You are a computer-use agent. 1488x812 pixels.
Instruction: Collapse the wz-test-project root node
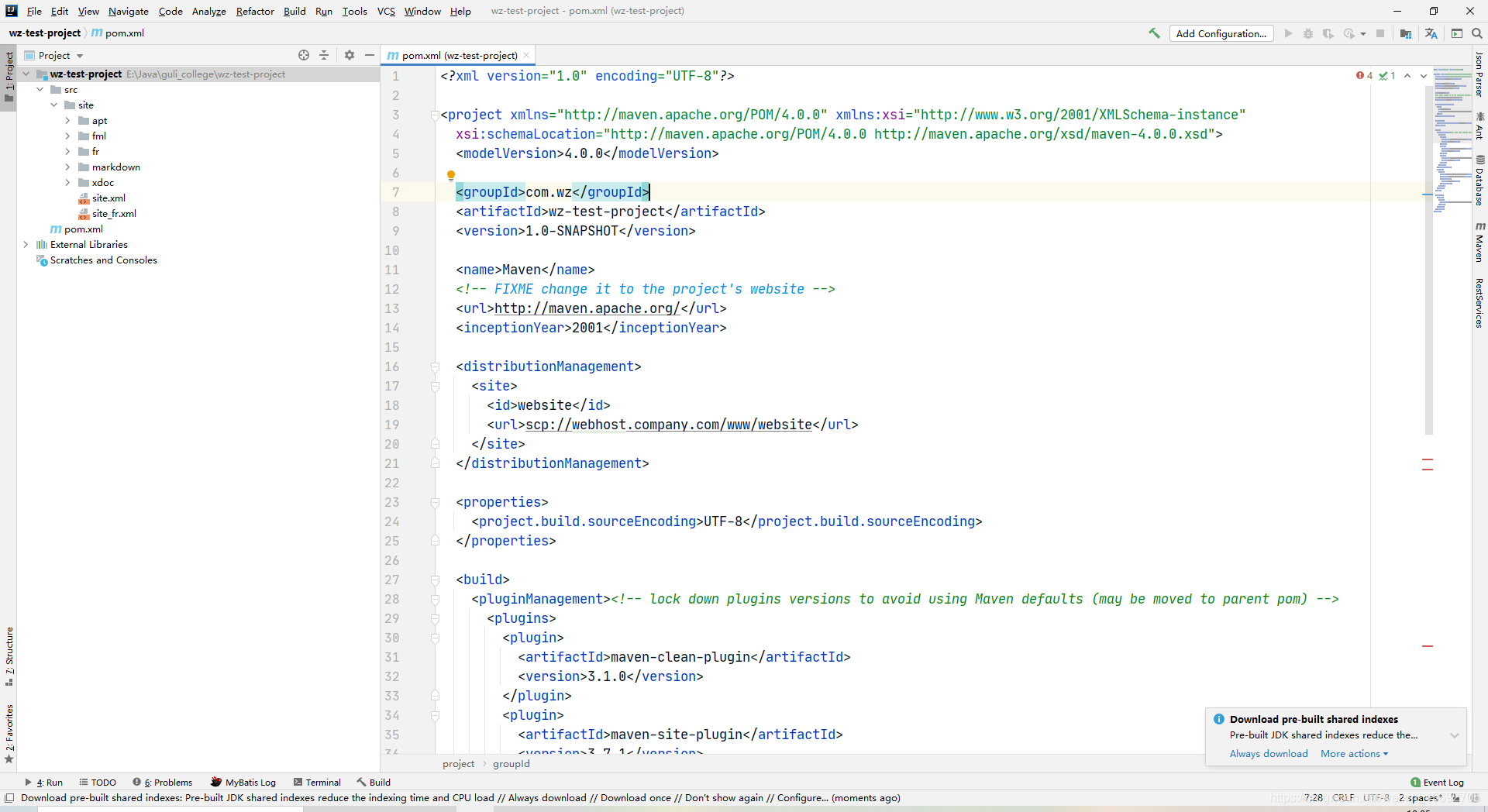tap(26, 74)
